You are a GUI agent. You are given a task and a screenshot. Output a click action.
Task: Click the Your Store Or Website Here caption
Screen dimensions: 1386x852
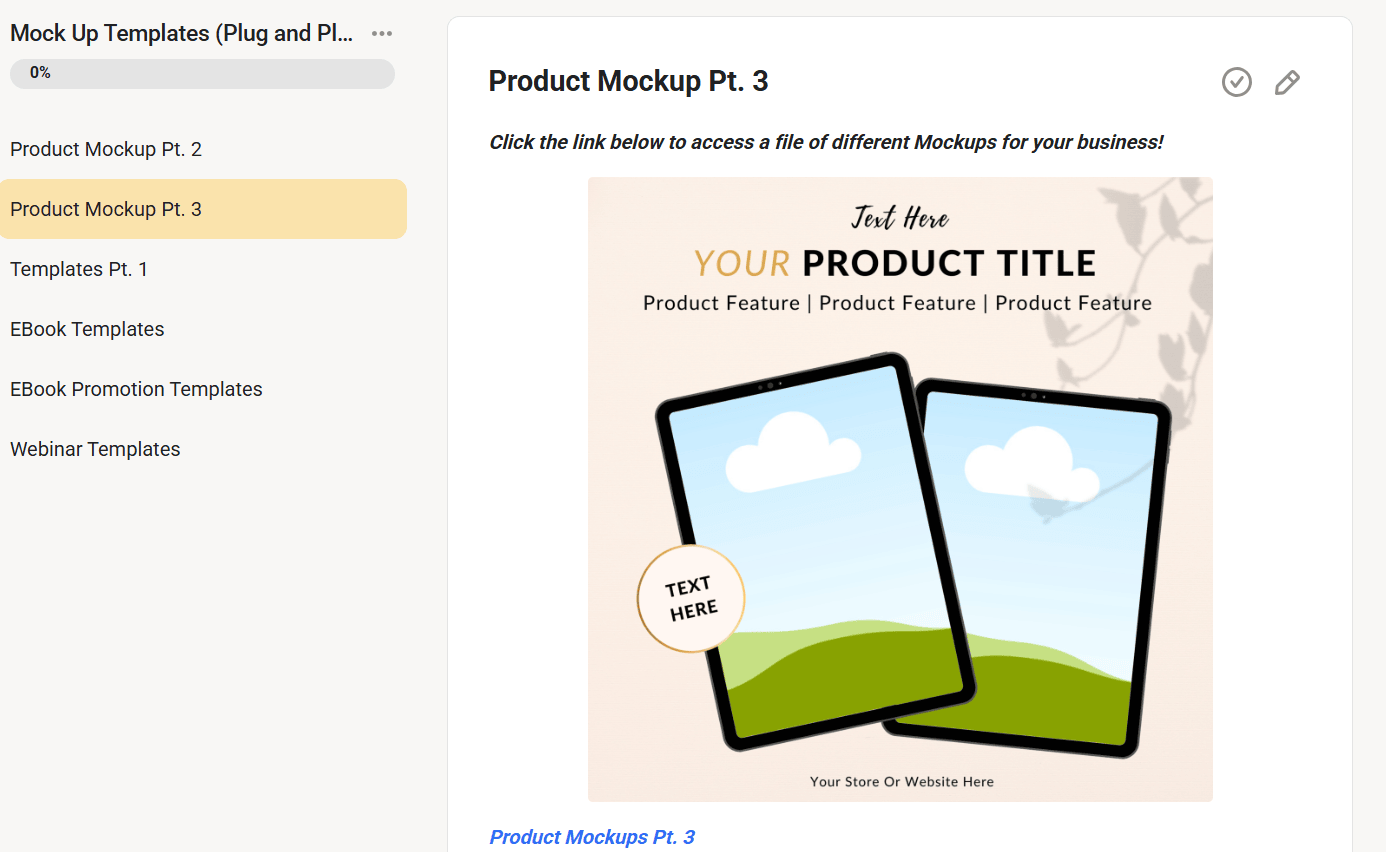tap(901, 781)
